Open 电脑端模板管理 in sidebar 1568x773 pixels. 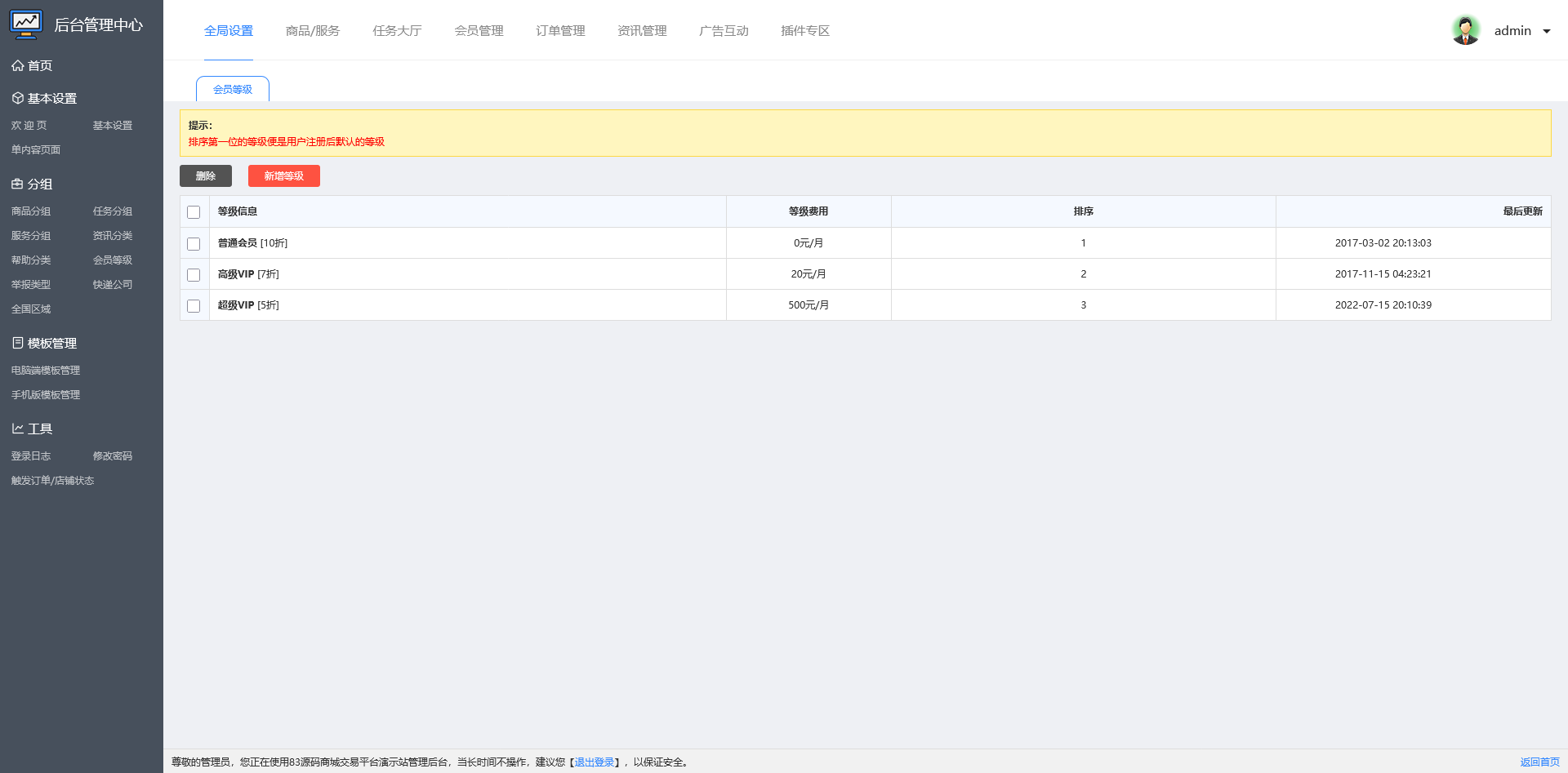[46, 371]
